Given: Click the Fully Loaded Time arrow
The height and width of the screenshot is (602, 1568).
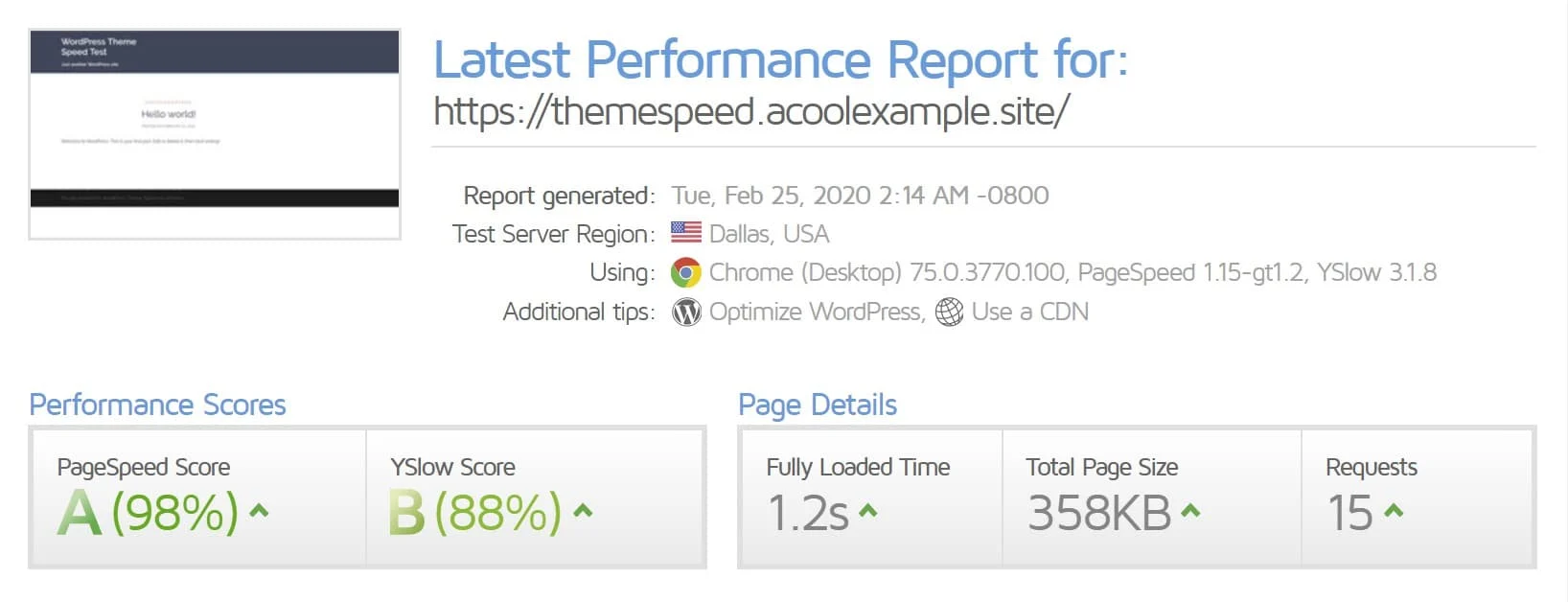Looking at the screenshot, I should point(867,511).
